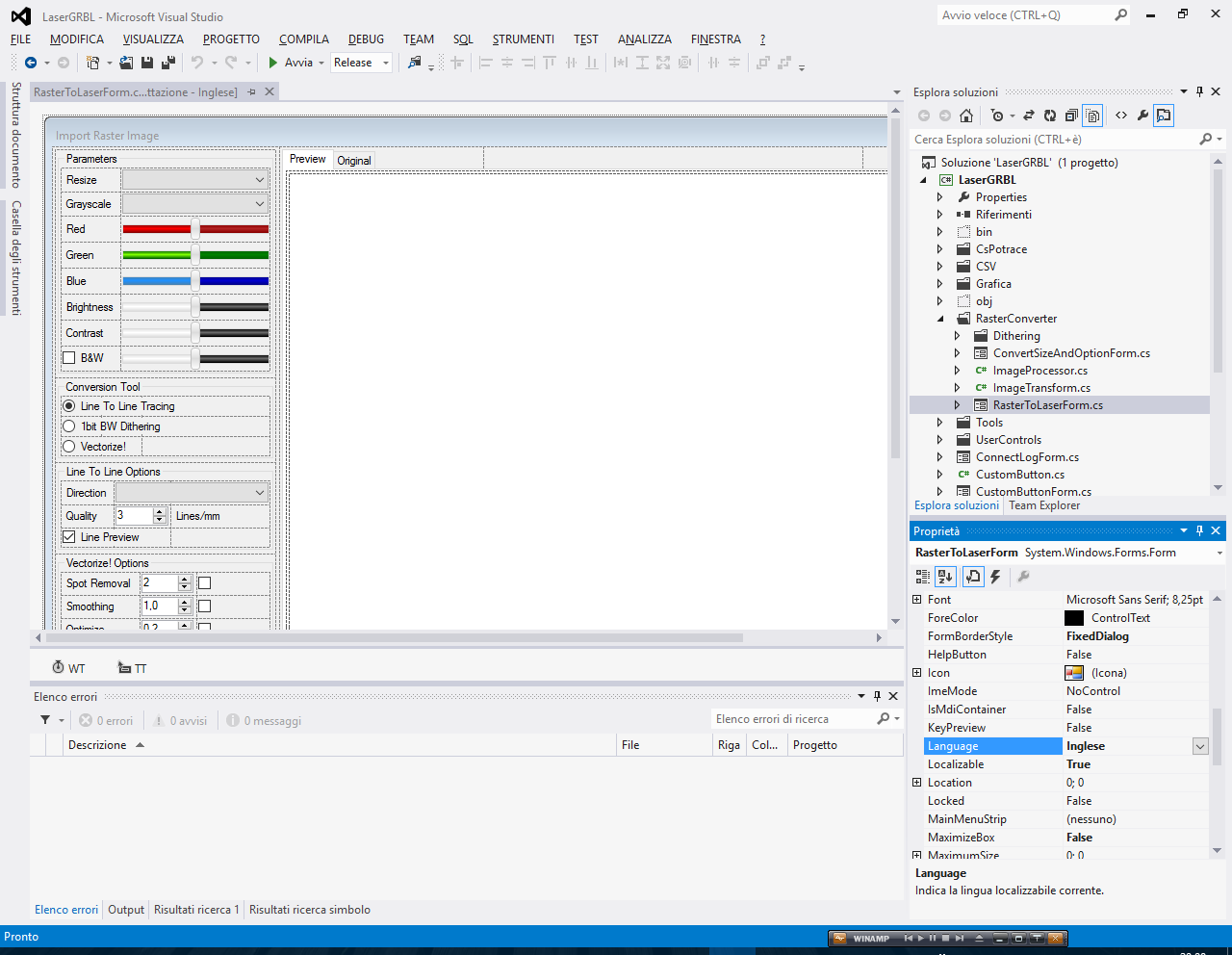Toggle Show All Files in Solution Explorer

tap(1092, 116)
